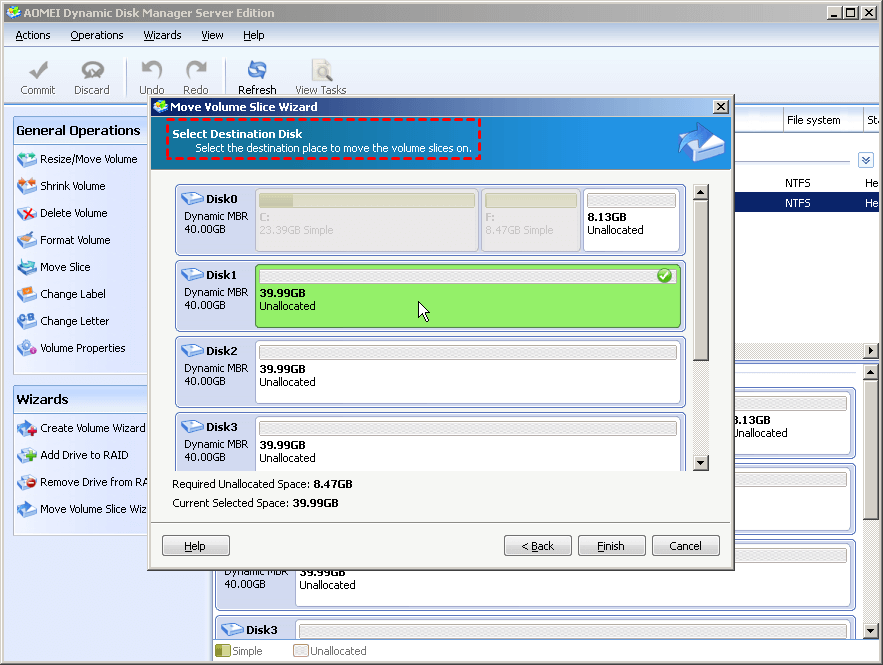The image size is (883, 665).
Task: Open Move Volume Slice Wizard in sidebar
Action: (x=82, y=509)
